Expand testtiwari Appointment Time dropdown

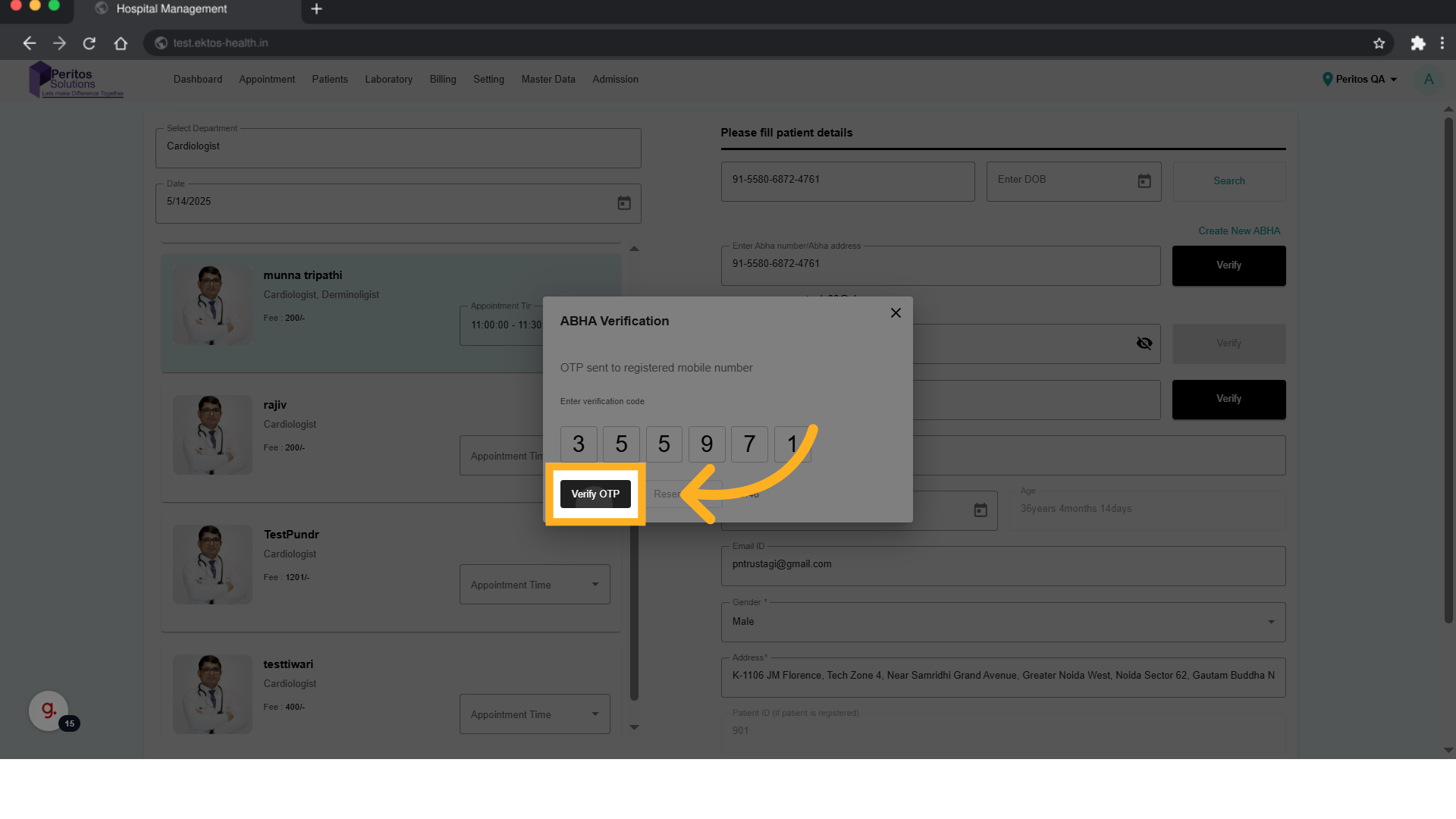[x=535, y=714]
